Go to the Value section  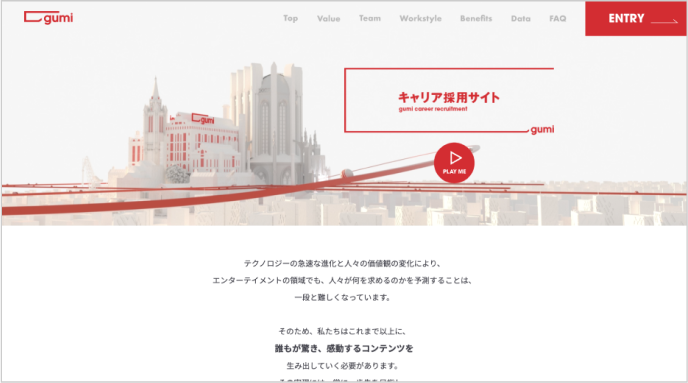click(x=329, y=18)
